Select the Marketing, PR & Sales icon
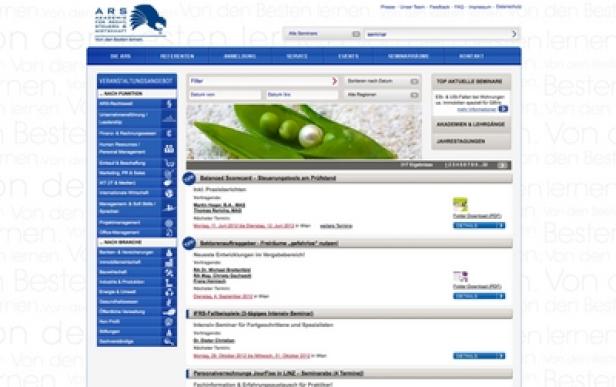The width and height of the screenshot is (616, 387). [169, 173]
